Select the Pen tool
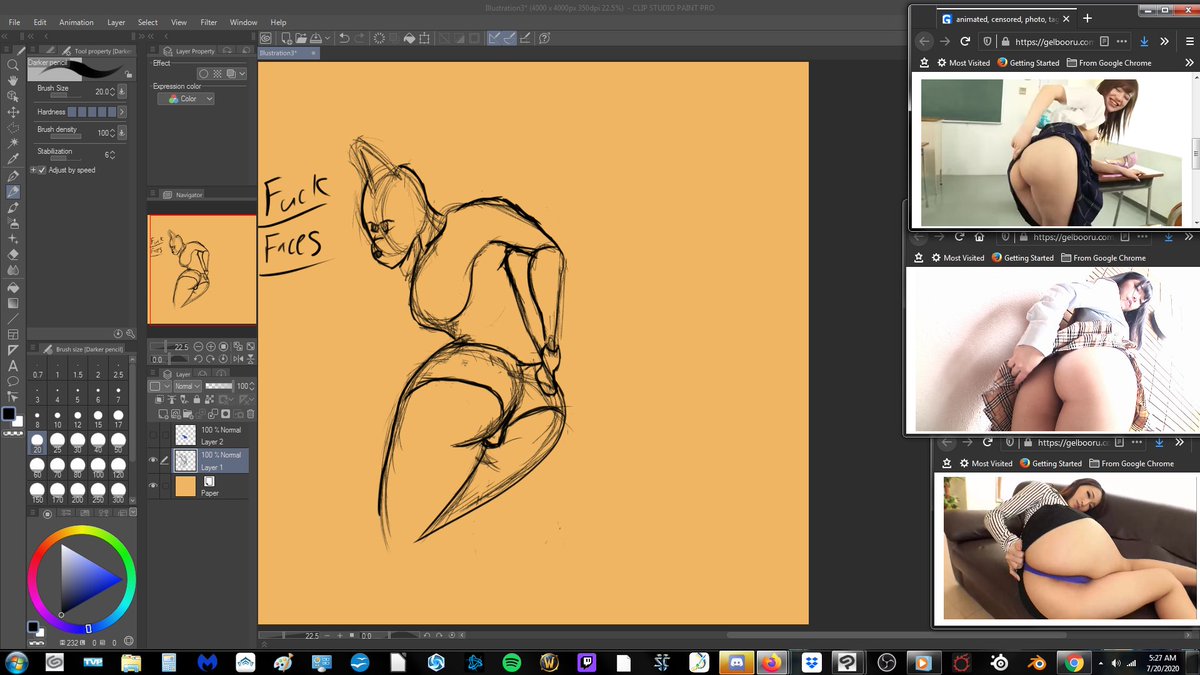Viewport: 1200px width, 675px height. pos(13,176)
